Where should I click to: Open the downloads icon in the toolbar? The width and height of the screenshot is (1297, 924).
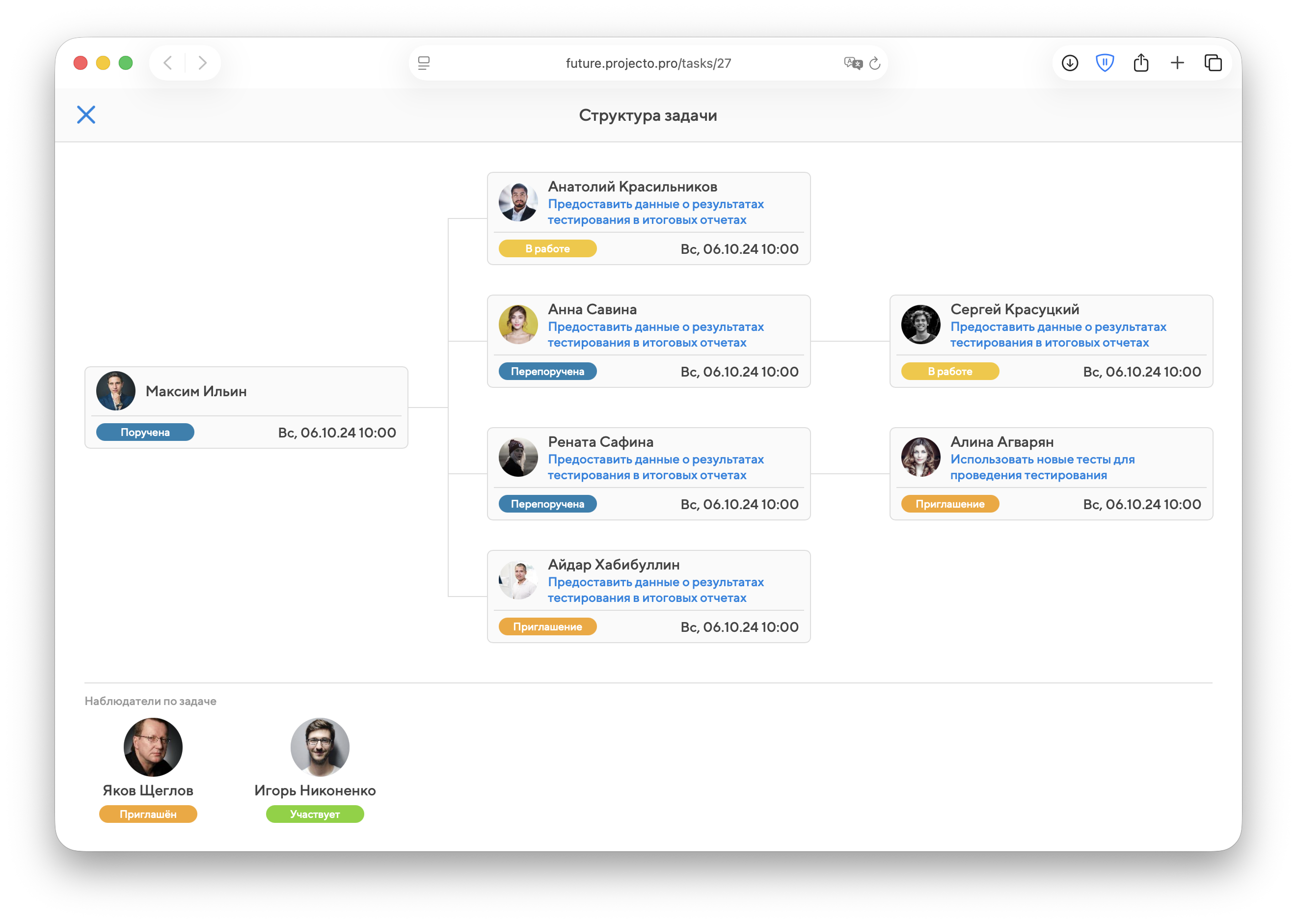pyautogui.click(x=1069, y=62)
